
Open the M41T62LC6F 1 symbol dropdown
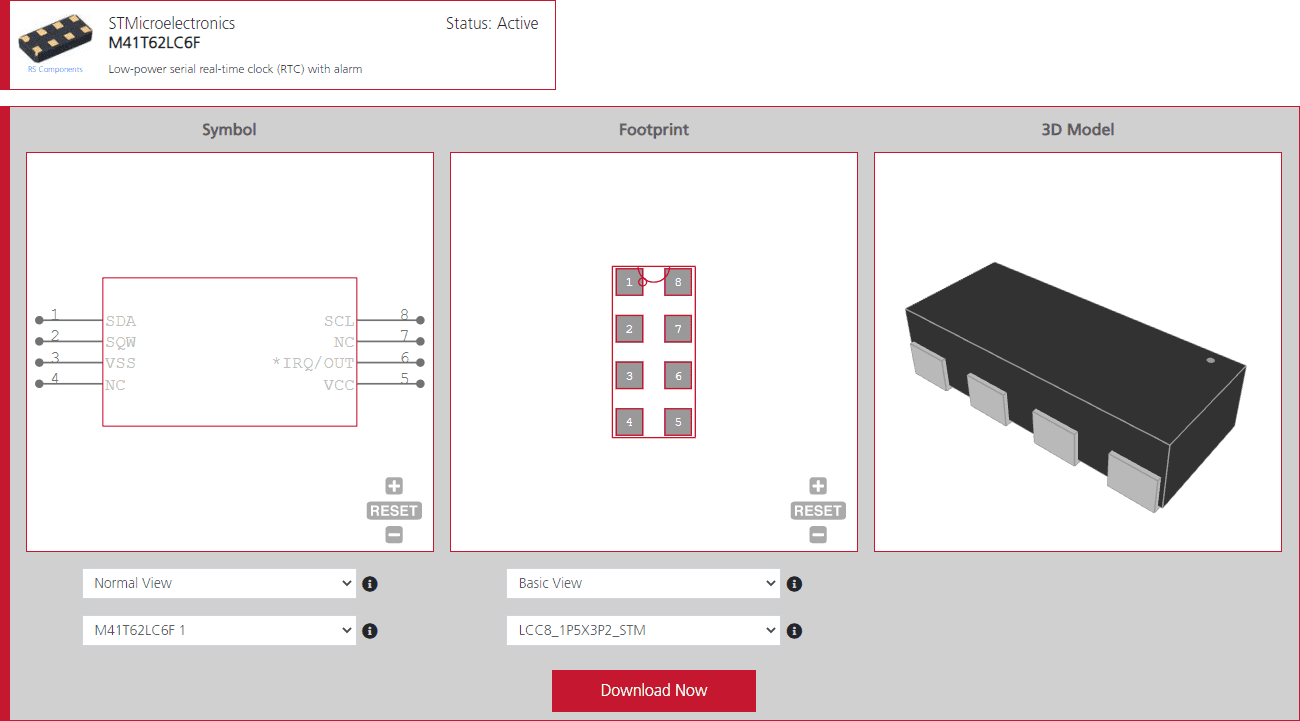click(219, 631)
